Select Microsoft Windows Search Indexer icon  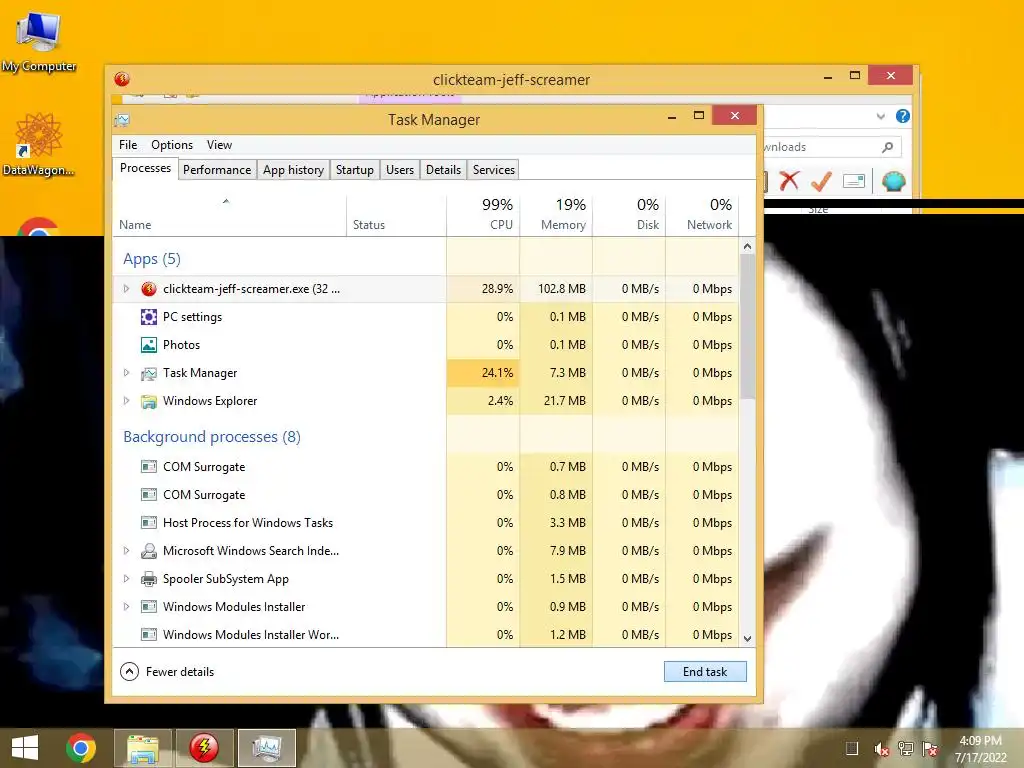coord(149,551)
